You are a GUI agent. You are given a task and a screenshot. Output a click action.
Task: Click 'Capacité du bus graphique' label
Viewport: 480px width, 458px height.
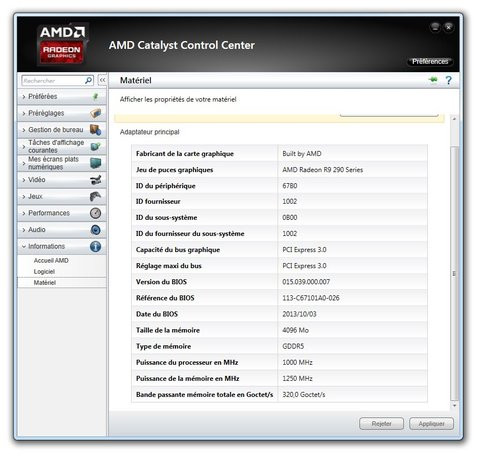pos(178,250)
